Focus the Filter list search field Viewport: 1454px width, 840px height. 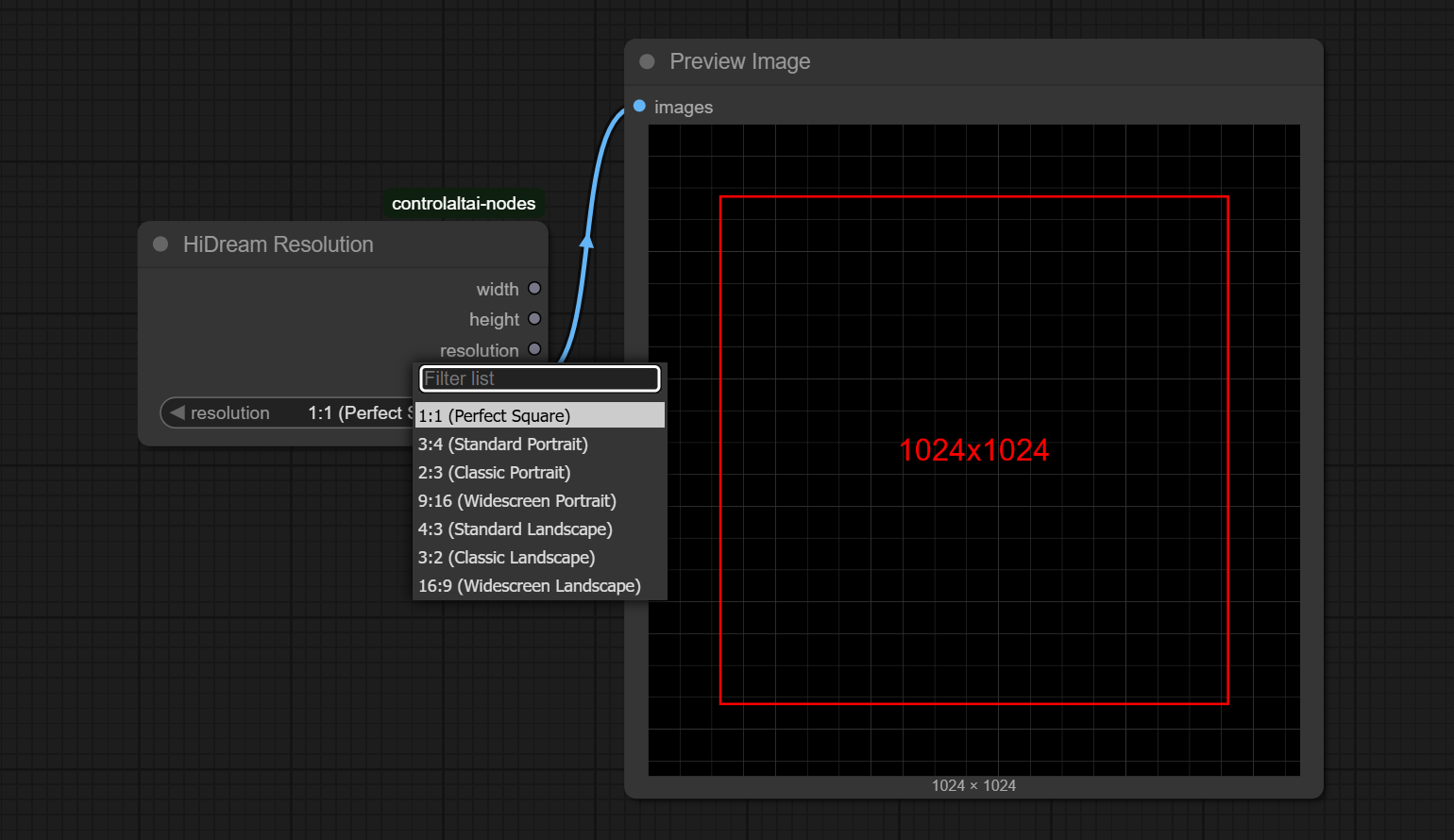pyautogui.click(x=539, y=378)
